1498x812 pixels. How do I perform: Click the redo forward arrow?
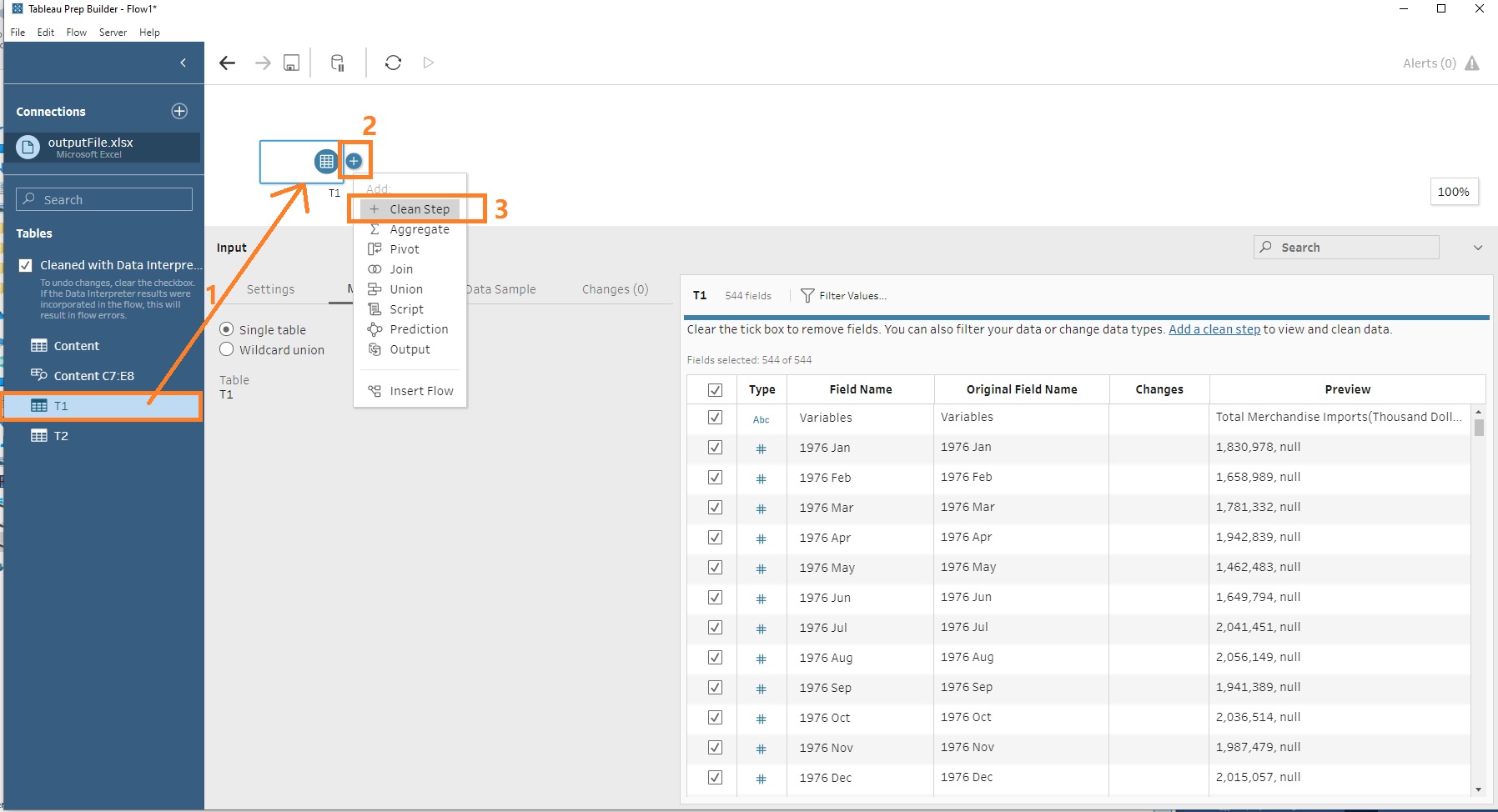(x=263, y=63)
